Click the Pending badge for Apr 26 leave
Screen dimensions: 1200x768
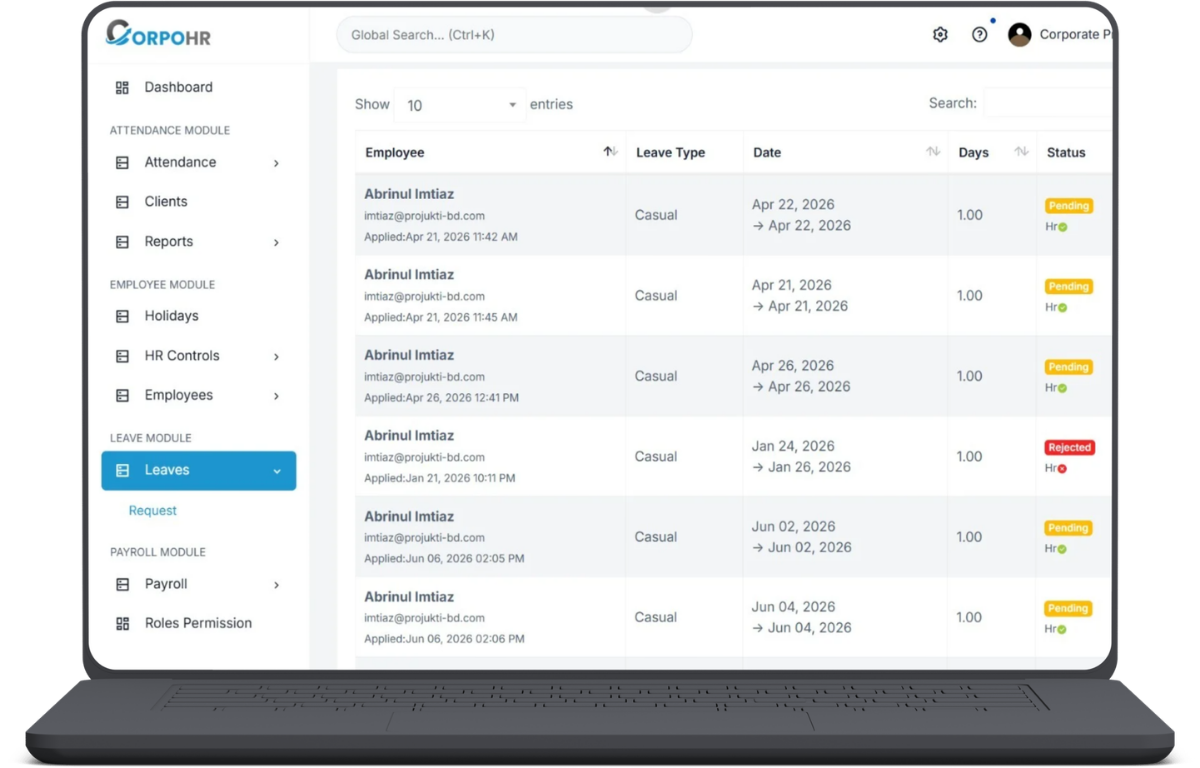pos(1069,367)
